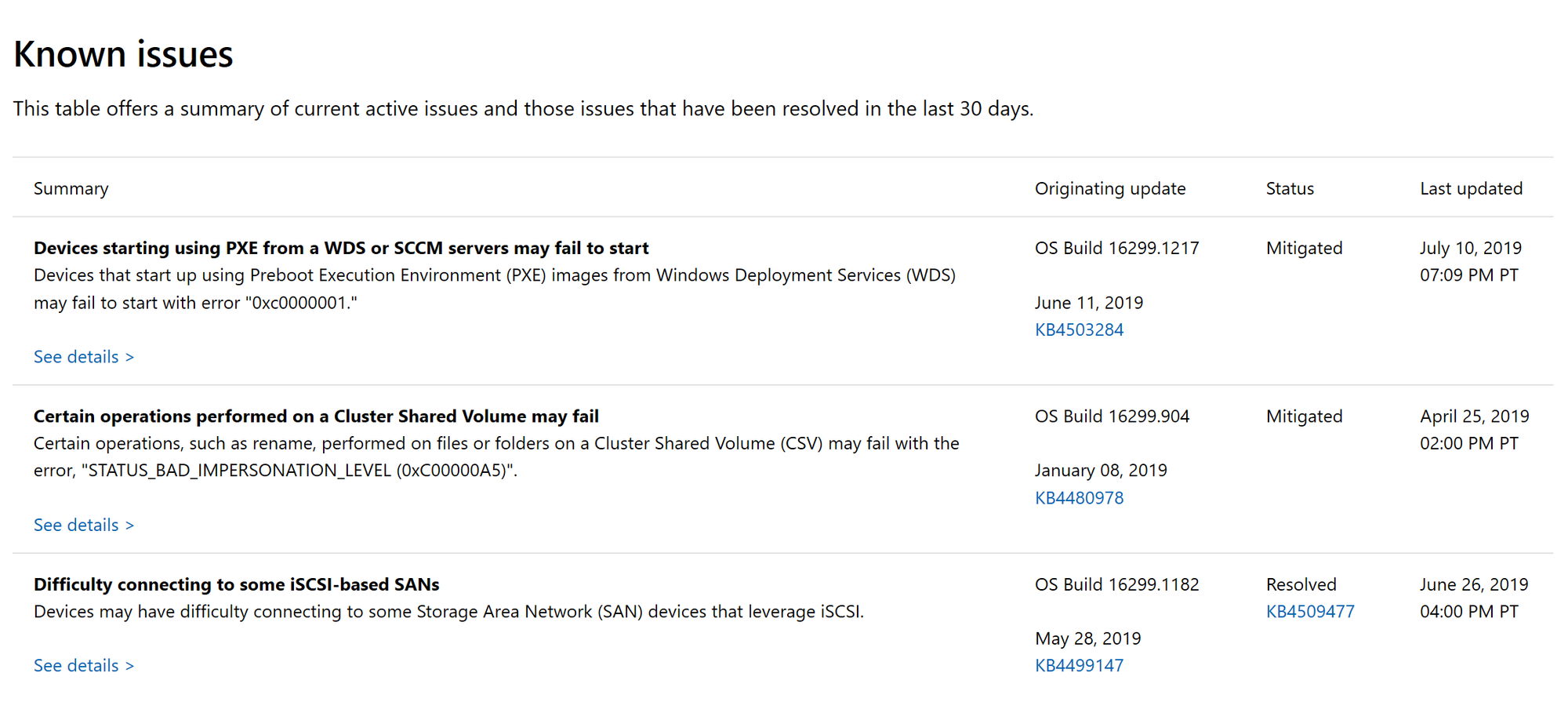Click the June 11, 2019 update date
The height and width of the screenshot is (702, 1568).
[x=1089, y=302]
